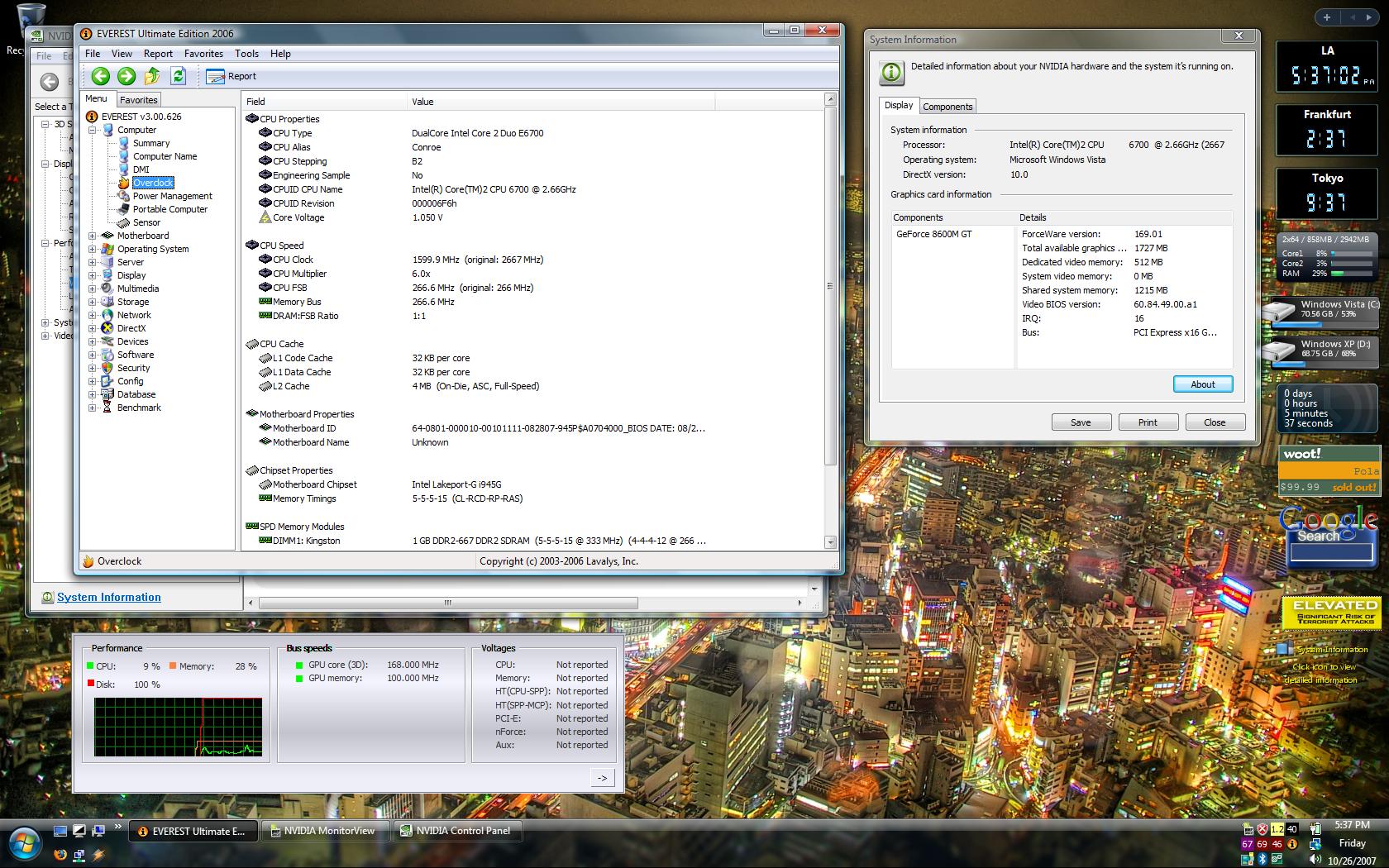The image size is (1389, 868).
Task: Switch to the Favorites tab in EVEREST sidebar
Action: pyautogui.click(x=138, y=100)
